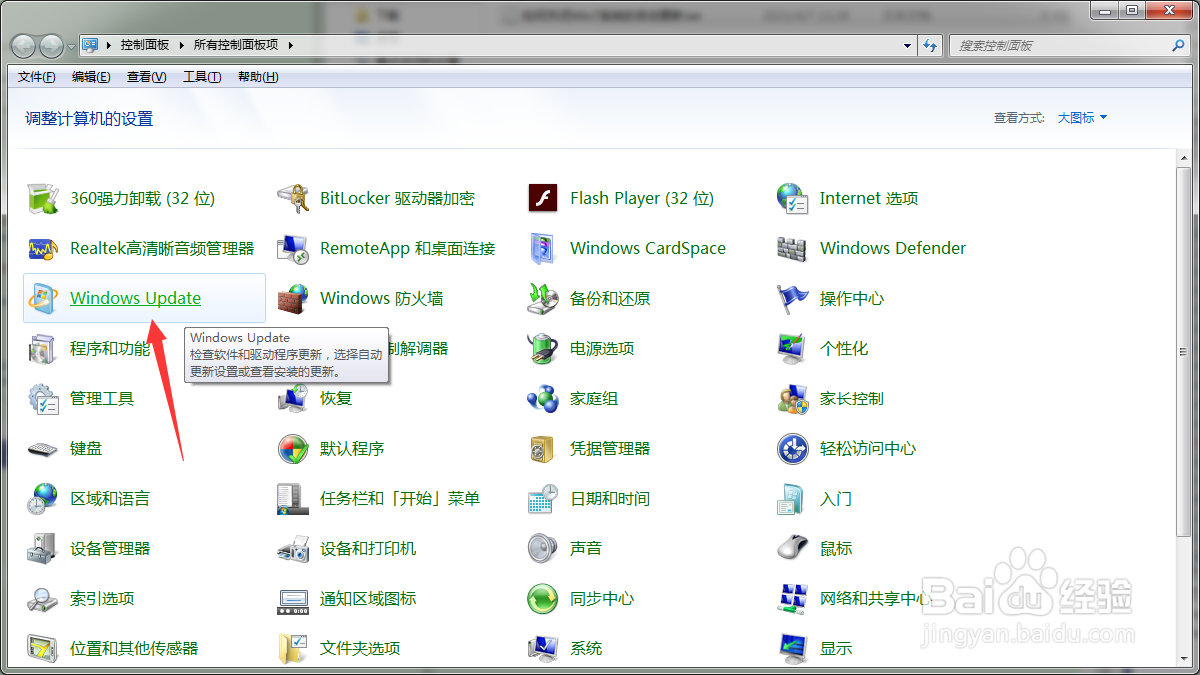The height and width of the screenshot is (675, 1200).
Task: Expand the address bar history dropdown arrow
Action: (x=908, y=45)
